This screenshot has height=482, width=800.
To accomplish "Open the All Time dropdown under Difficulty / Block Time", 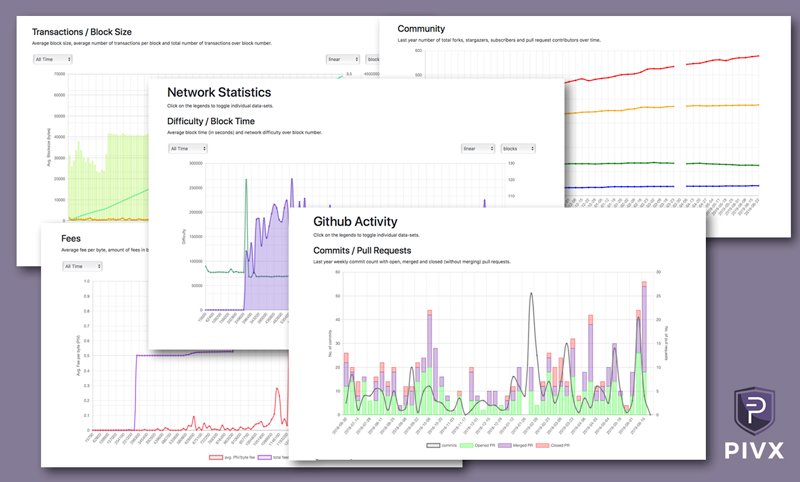I will coord(188,148).
